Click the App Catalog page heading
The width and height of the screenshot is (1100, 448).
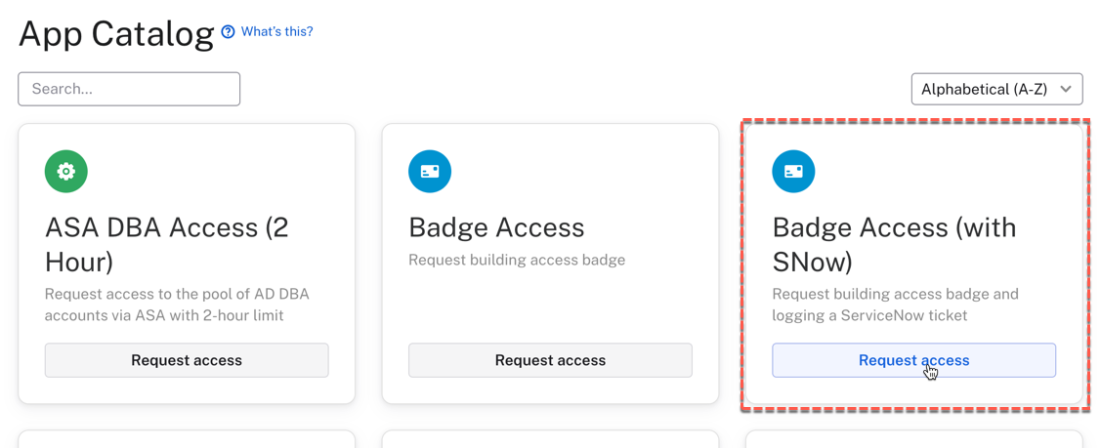point(116,34)
